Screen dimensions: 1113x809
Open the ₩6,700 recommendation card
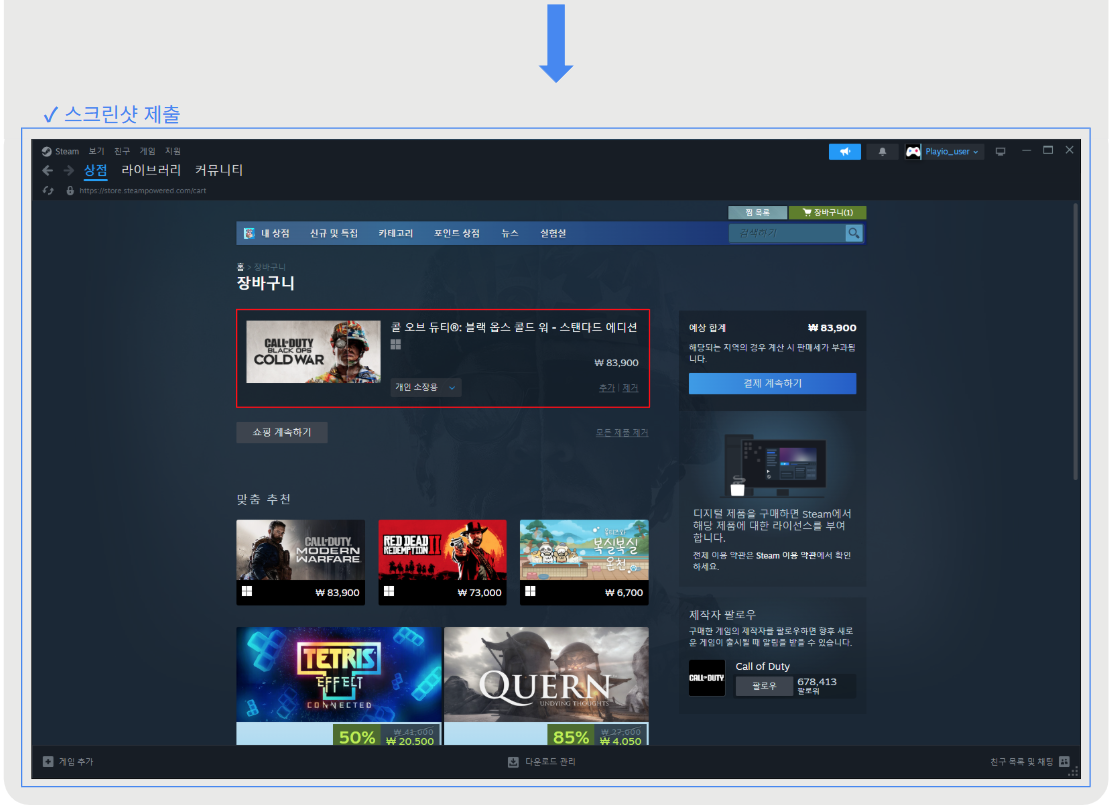coord(584,562)
